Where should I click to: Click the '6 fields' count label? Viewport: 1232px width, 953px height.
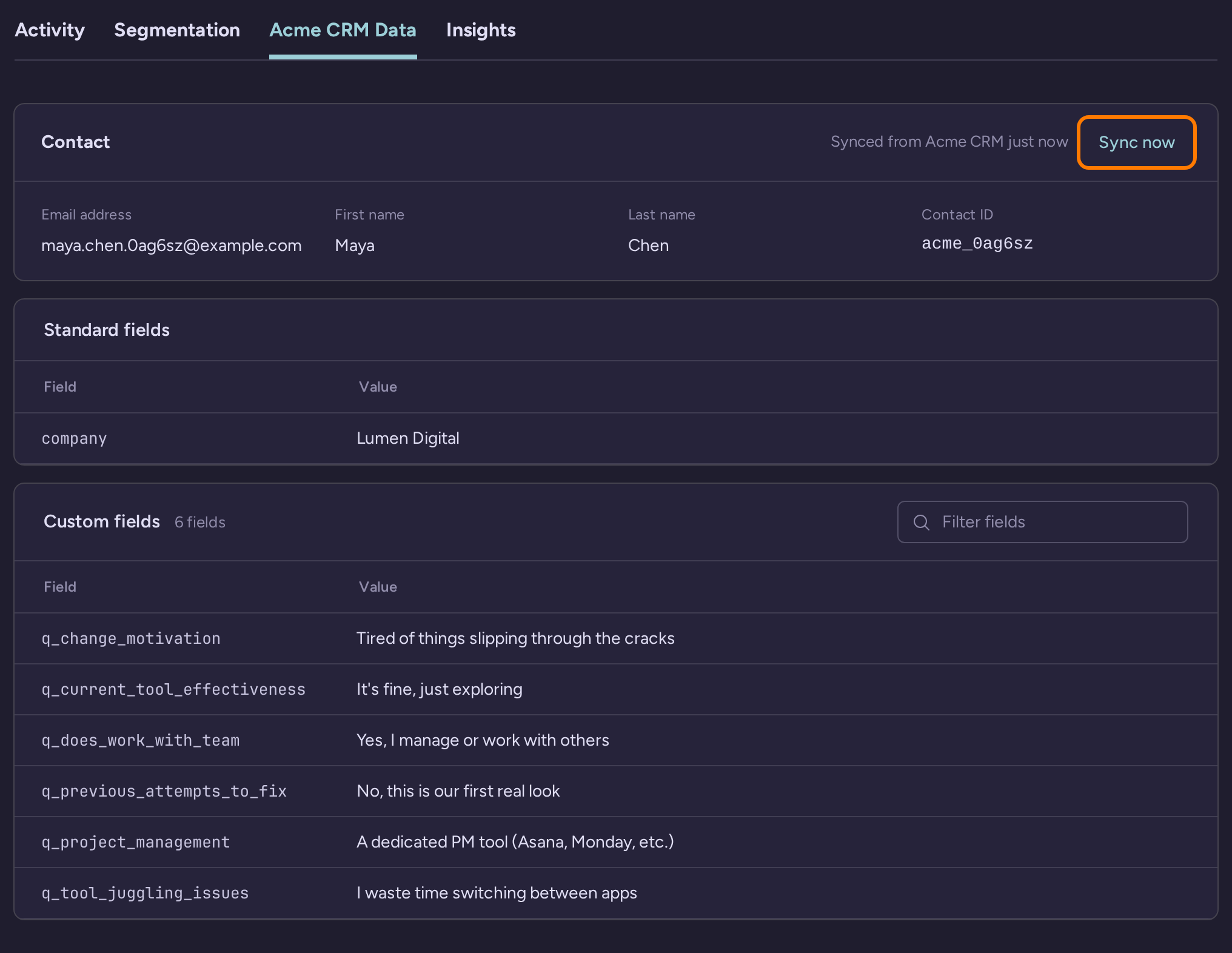200,522
